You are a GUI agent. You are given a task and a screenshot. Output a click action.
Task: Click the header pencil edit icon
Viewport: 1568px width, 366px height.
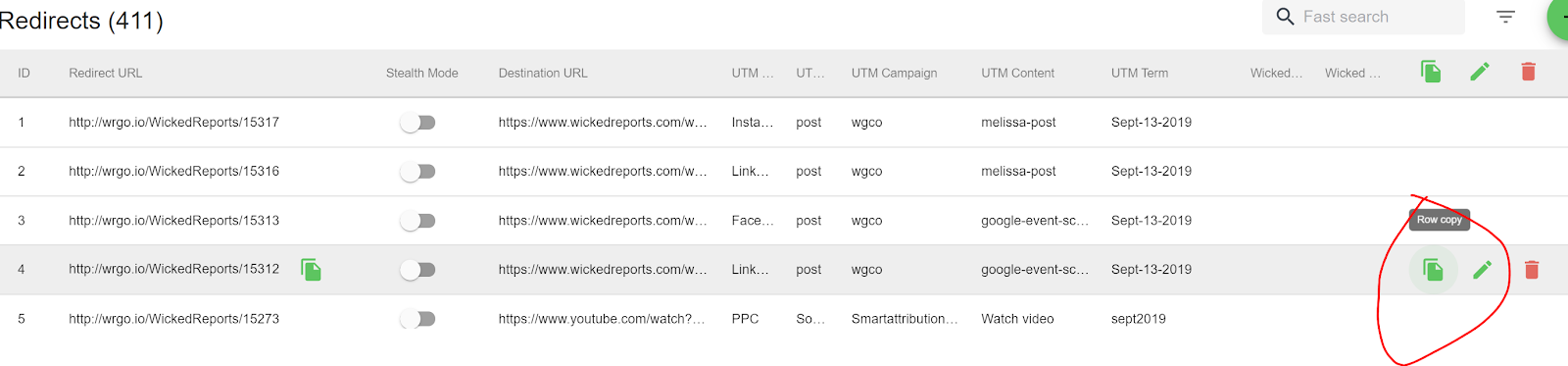click(1480, 71)
